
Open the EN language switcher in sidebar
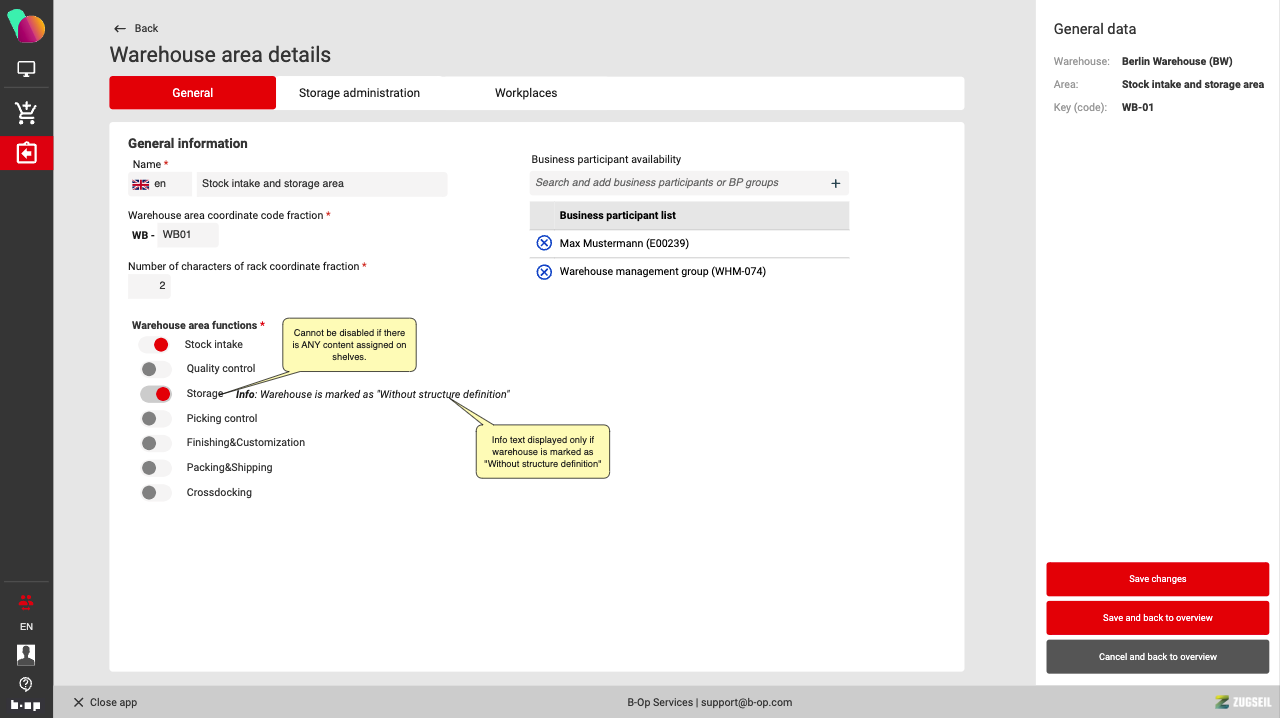click(x=26, y=627)
